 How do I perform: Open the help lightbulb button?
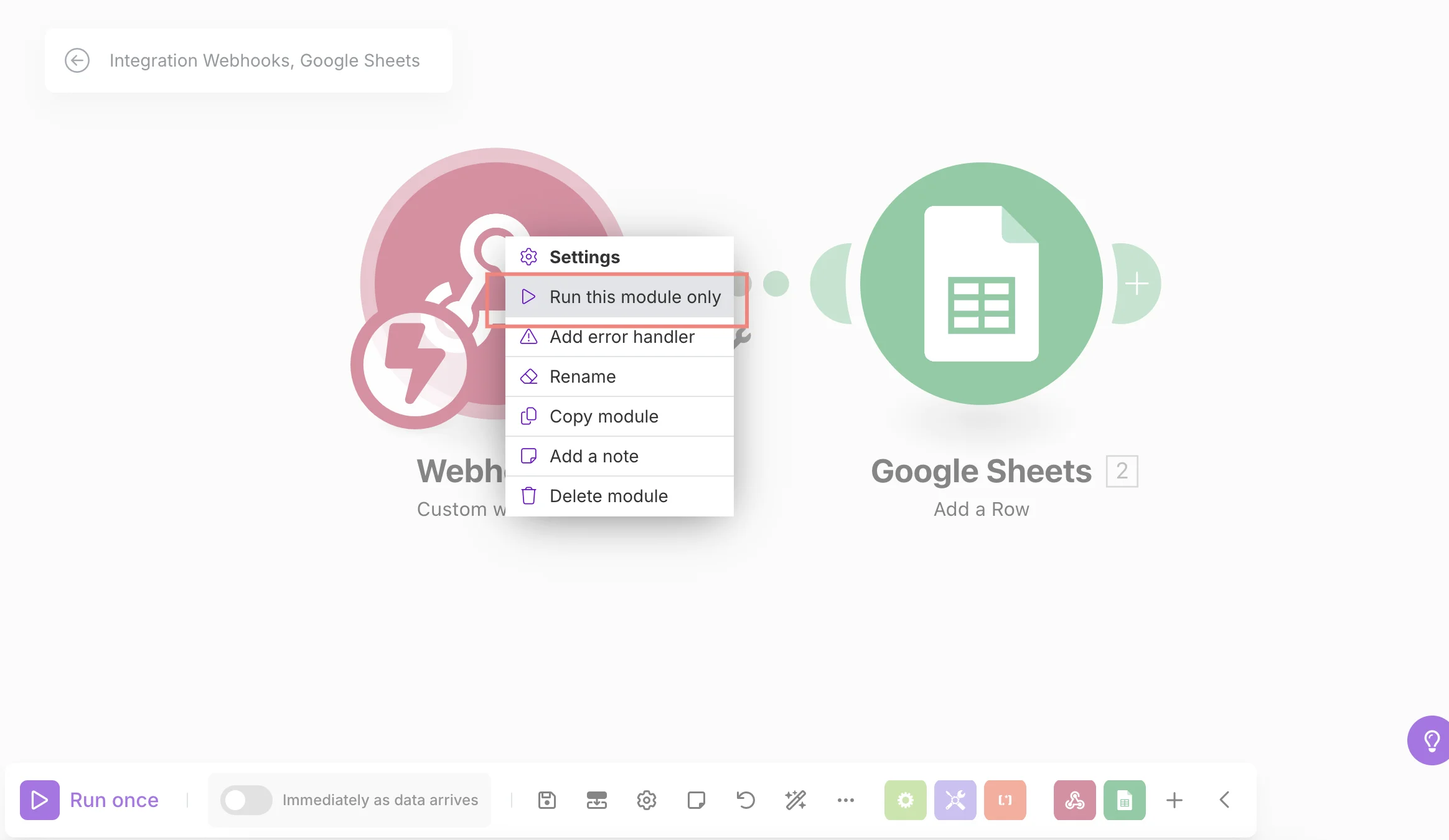[1430, 740]
